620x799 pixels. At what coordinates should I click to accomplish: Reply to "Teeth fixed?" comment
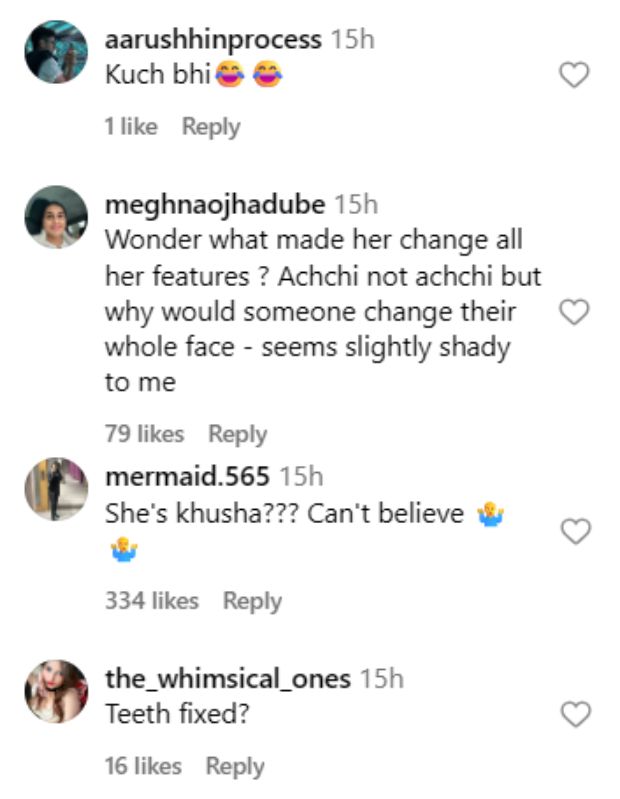pos(235,766)
